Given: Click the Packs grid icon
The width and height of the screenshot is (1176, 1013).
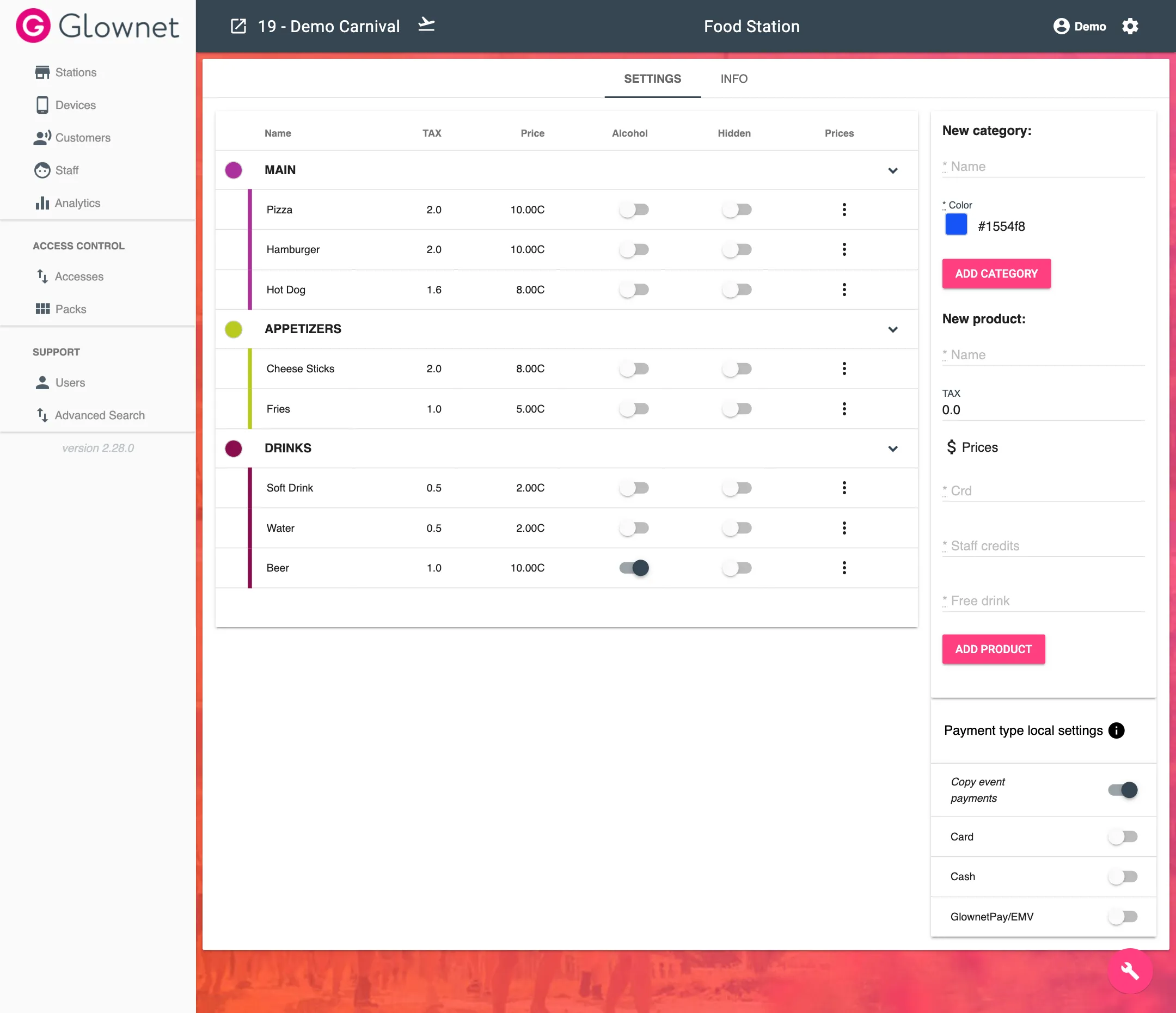Looking at the screenshot, I should pyautogui.click(x=42, y=309).
